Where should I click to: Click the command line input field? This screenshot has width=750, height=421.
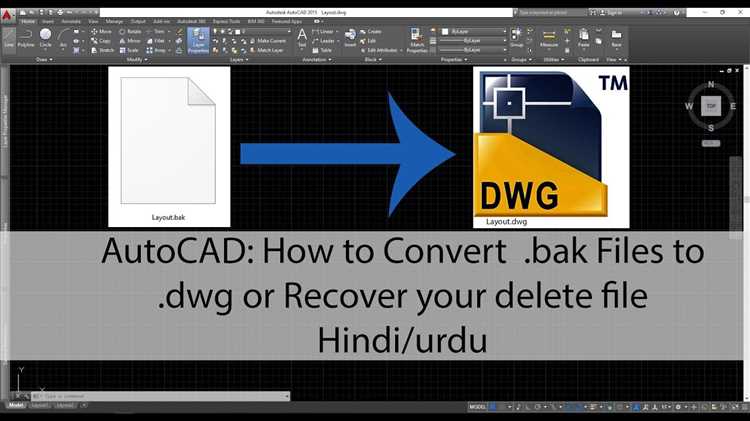[x=160, y=396]
